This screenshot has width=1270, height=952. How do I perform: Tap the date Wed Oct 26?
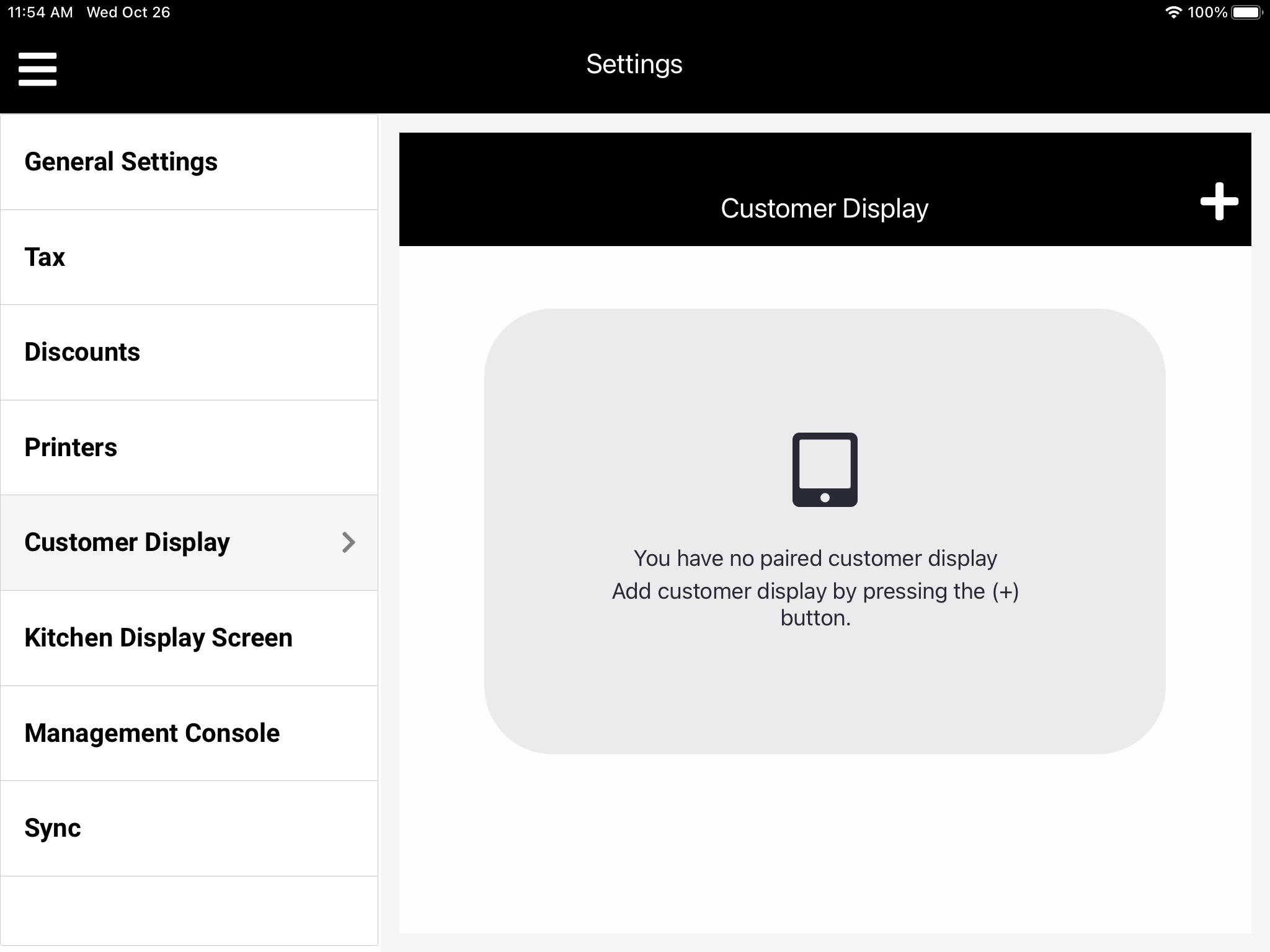click(x=128, y=12)
